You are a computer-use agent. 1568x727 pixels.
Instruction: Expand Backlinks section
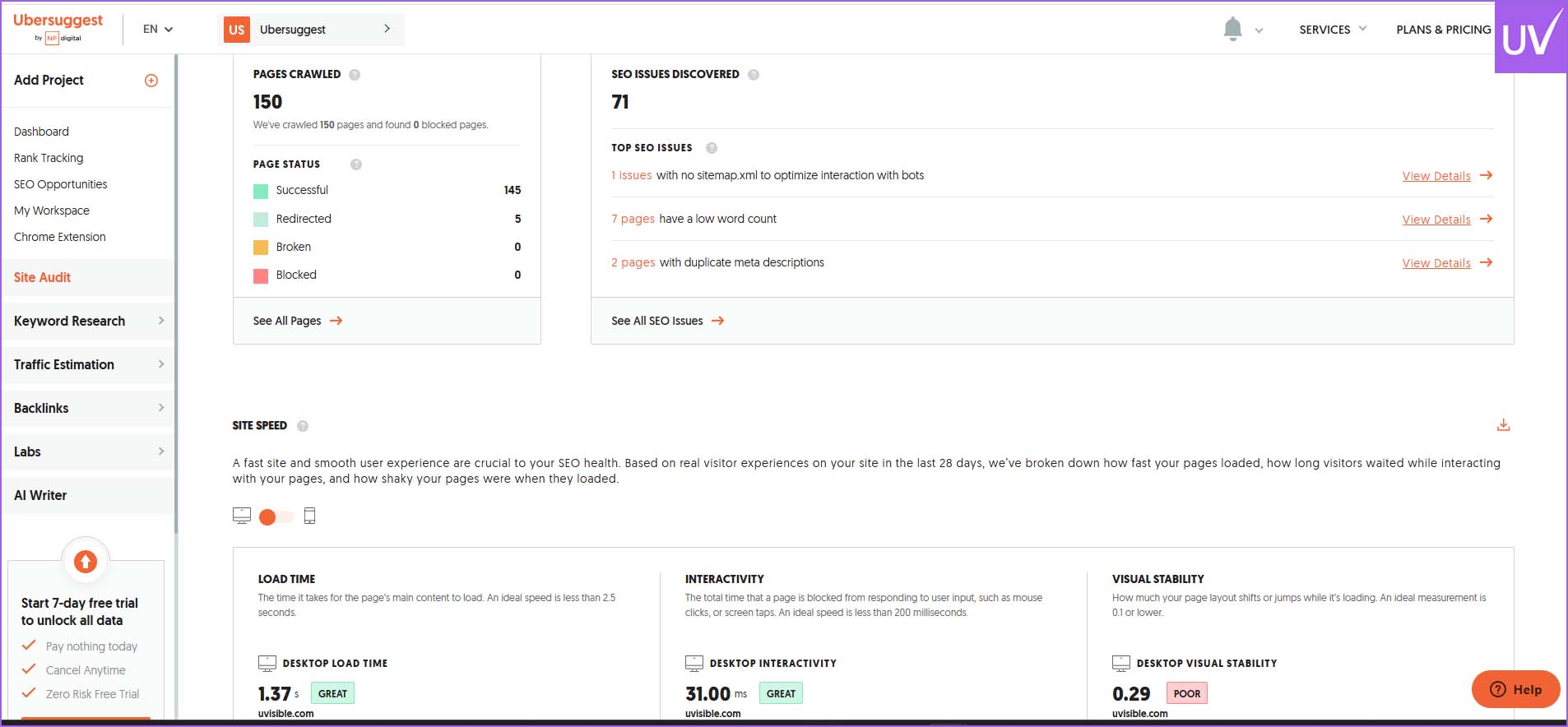click(88, 408)
